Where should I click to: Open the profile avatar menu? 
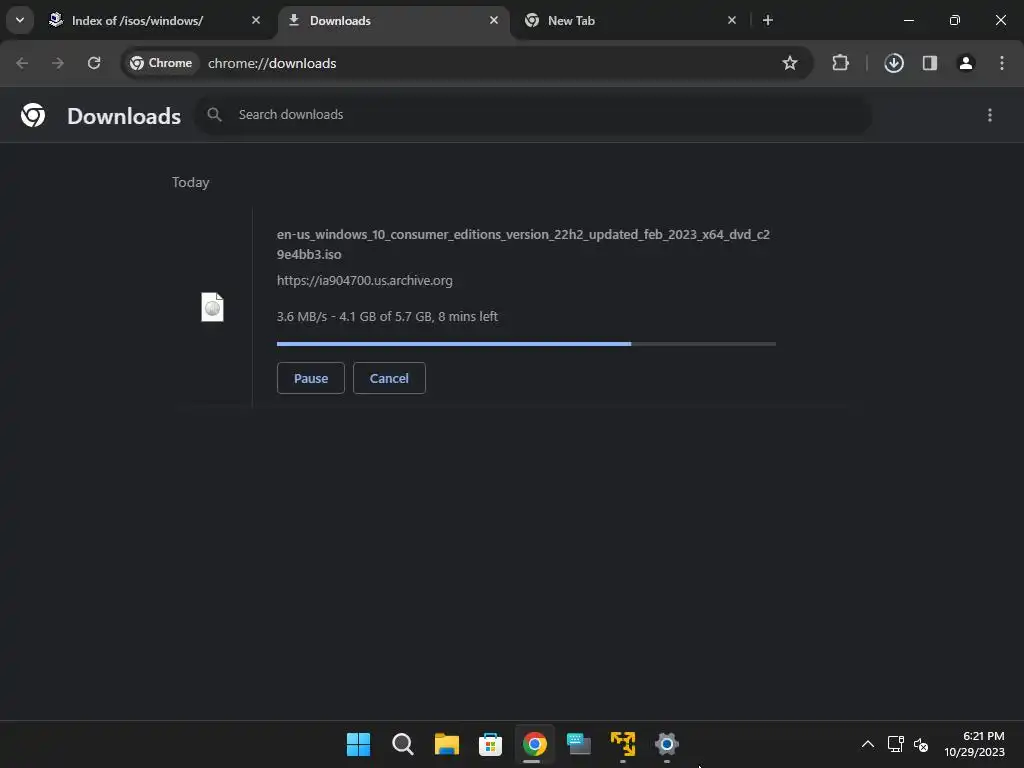tap(966, 63)
